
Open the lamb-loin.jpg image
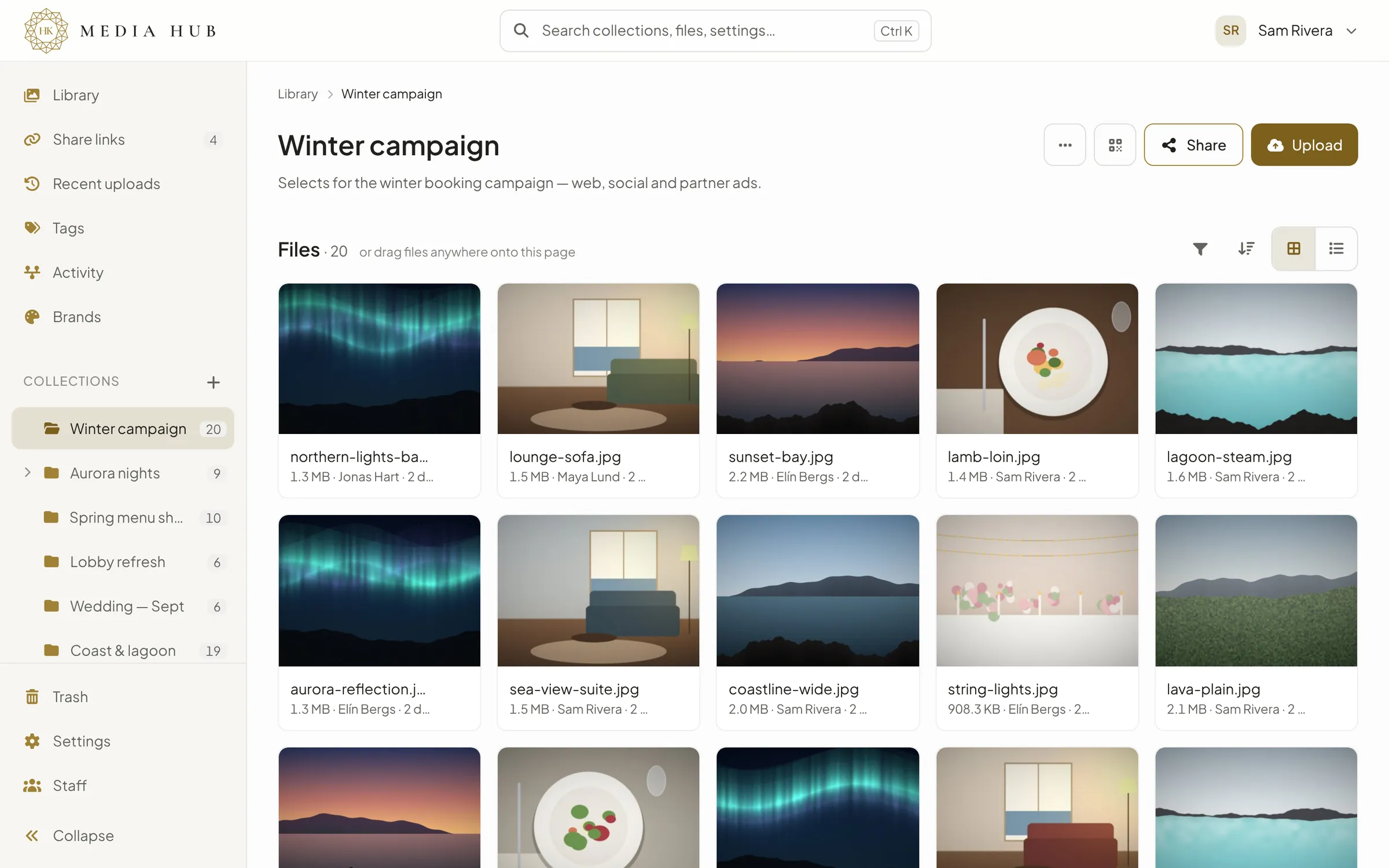[x=1037, y=359]
